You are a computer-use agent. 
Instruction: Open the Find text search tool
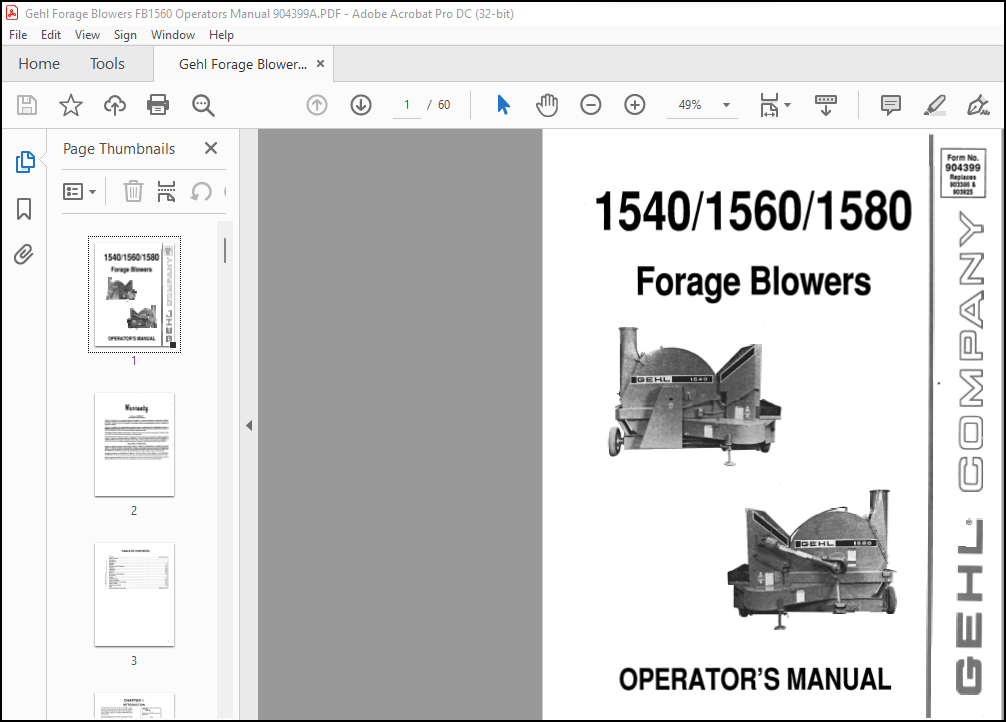point(203,105)
